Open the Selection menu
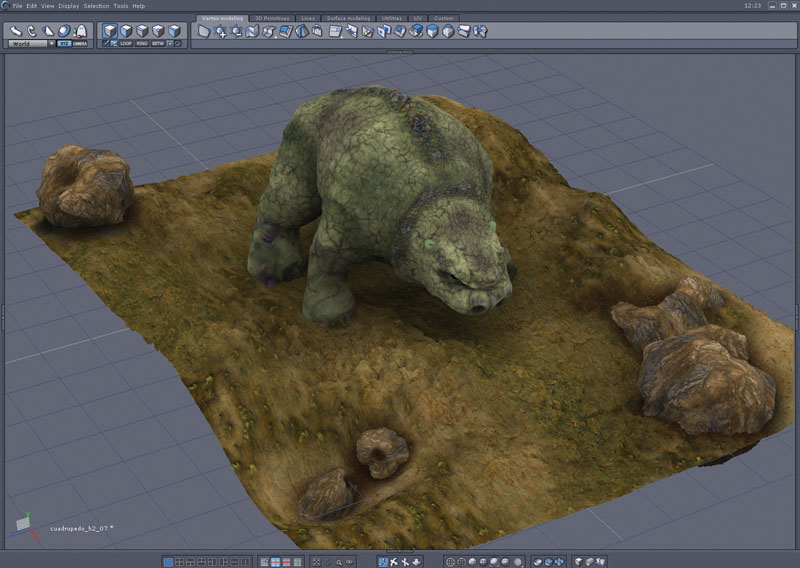 tap(96, 6)
